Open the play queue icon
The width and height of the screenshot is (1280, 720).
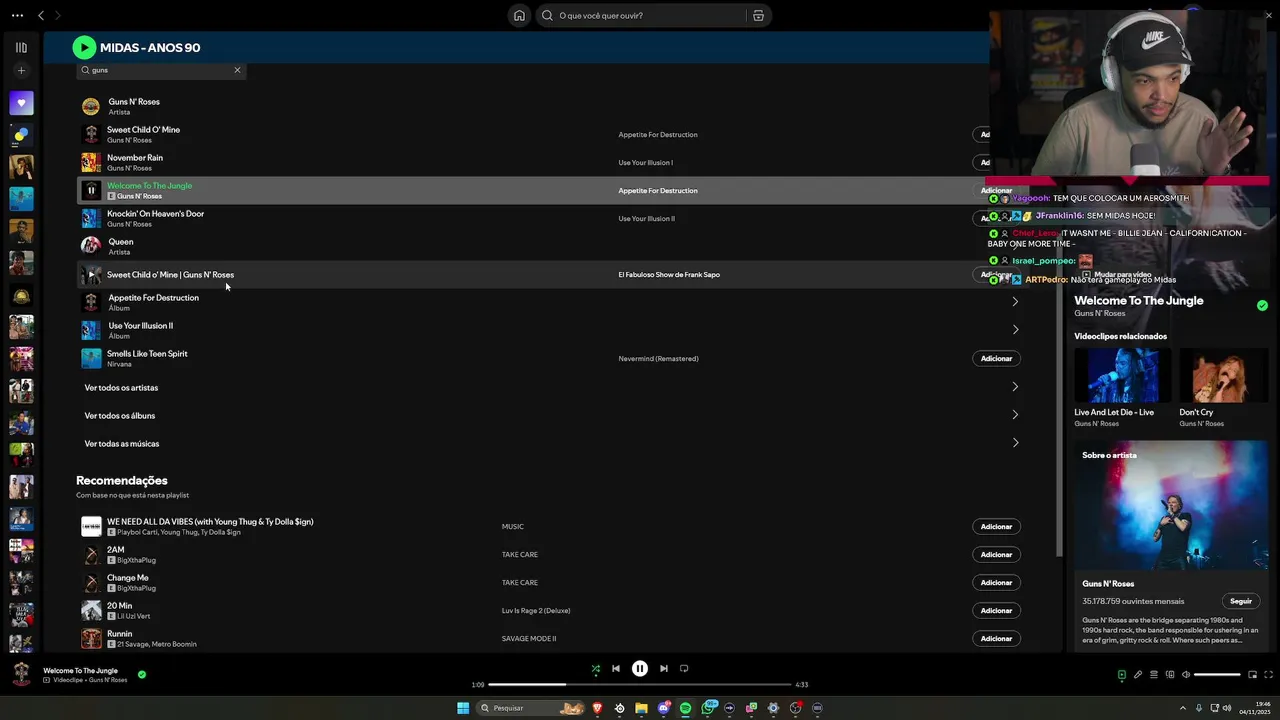(x=1153, y=675)
